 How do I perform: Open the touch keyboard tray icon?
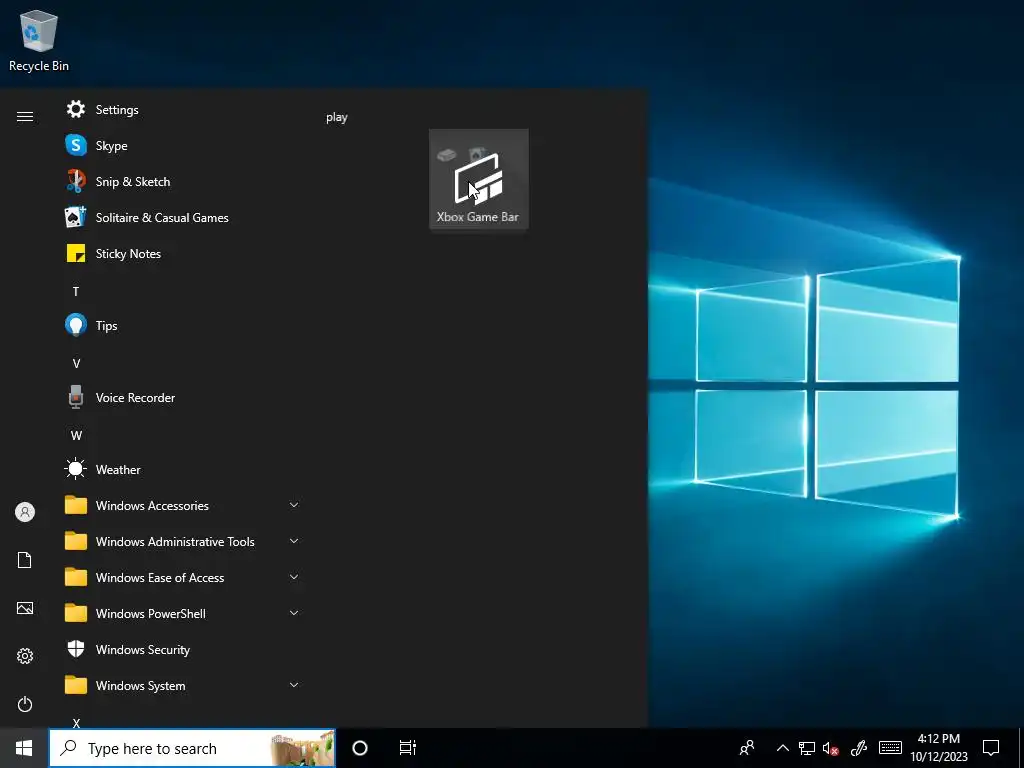[890, 748]
